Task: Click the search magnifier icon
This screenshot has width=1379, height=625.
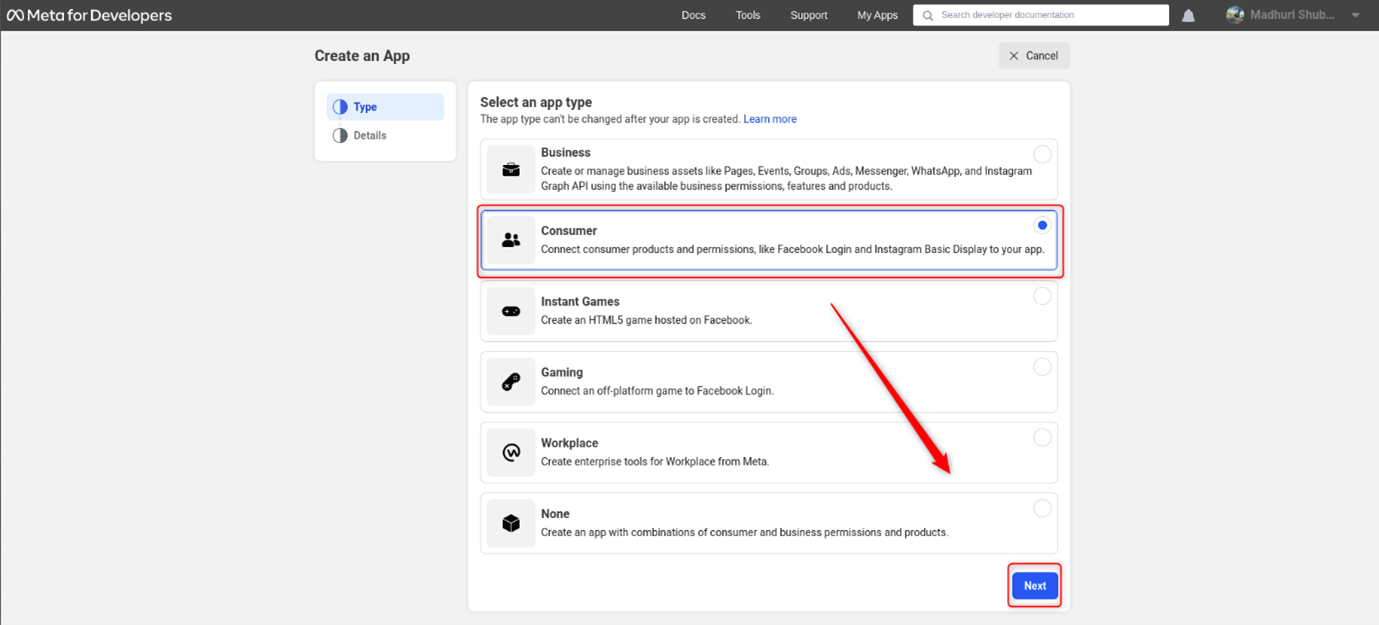Action: pos(928,15)
